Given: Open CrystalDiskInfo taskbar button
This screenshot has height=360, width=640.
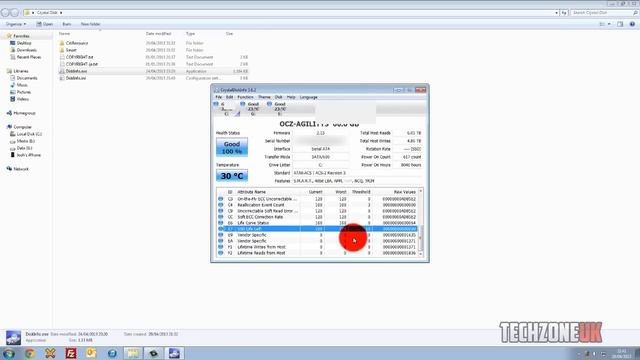Looking at the screenshot, I should pyautogui.click(x=175, y=353).
